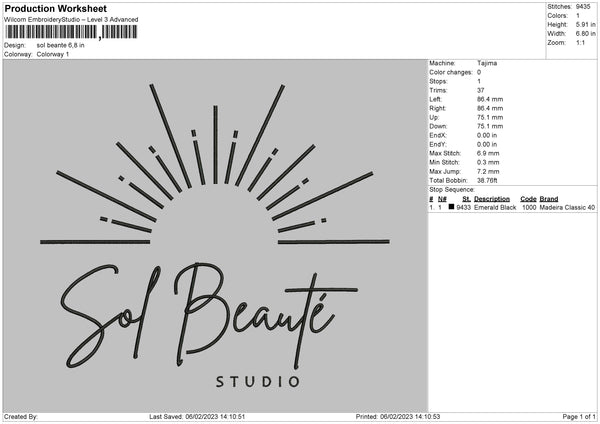Click the Madeira Classic 40 brand
The width and height of the screenshot is (600, 424).
pos(567,207)
